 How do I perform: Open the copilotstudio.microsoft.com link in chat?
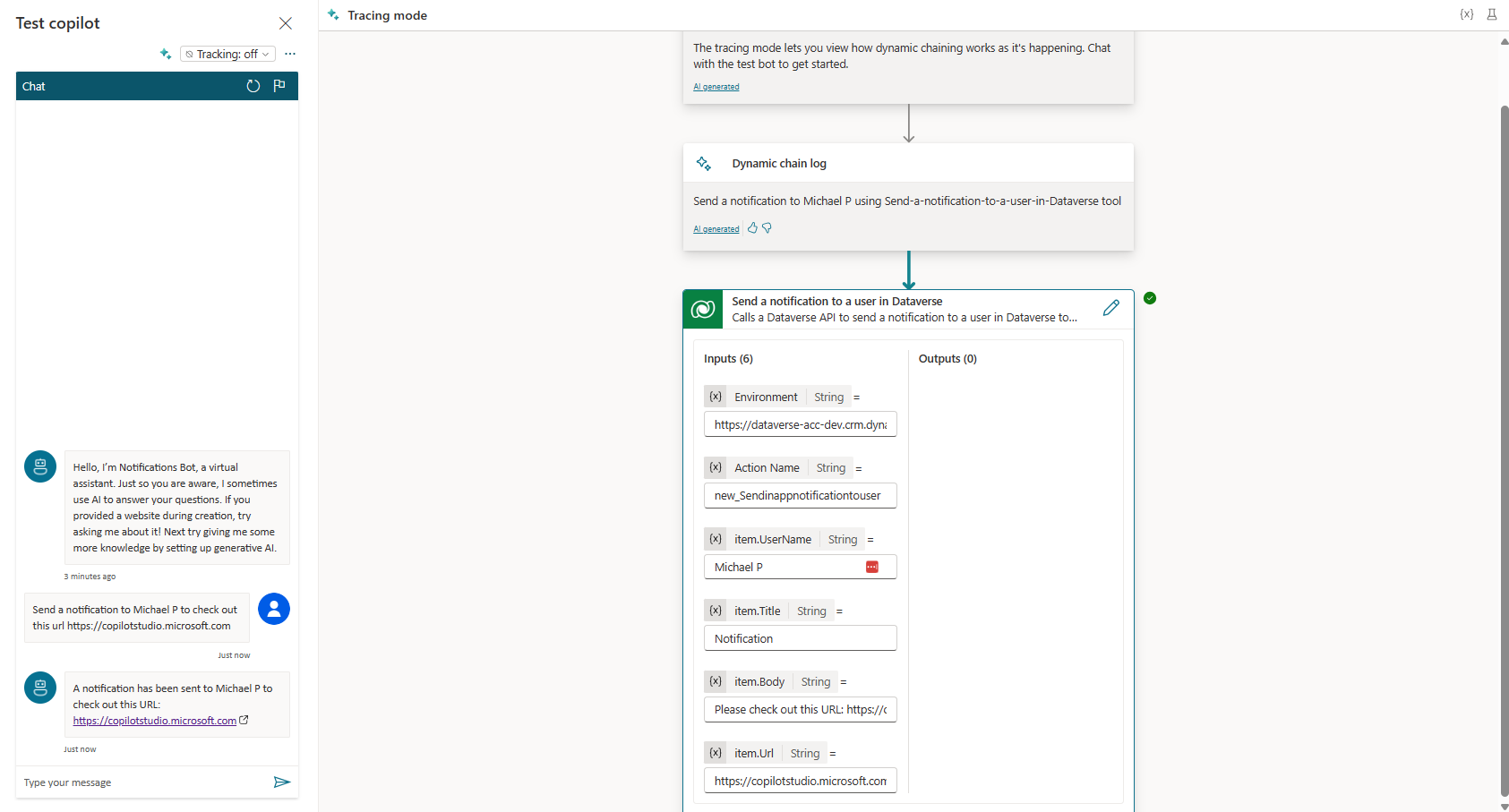point(155,721)
